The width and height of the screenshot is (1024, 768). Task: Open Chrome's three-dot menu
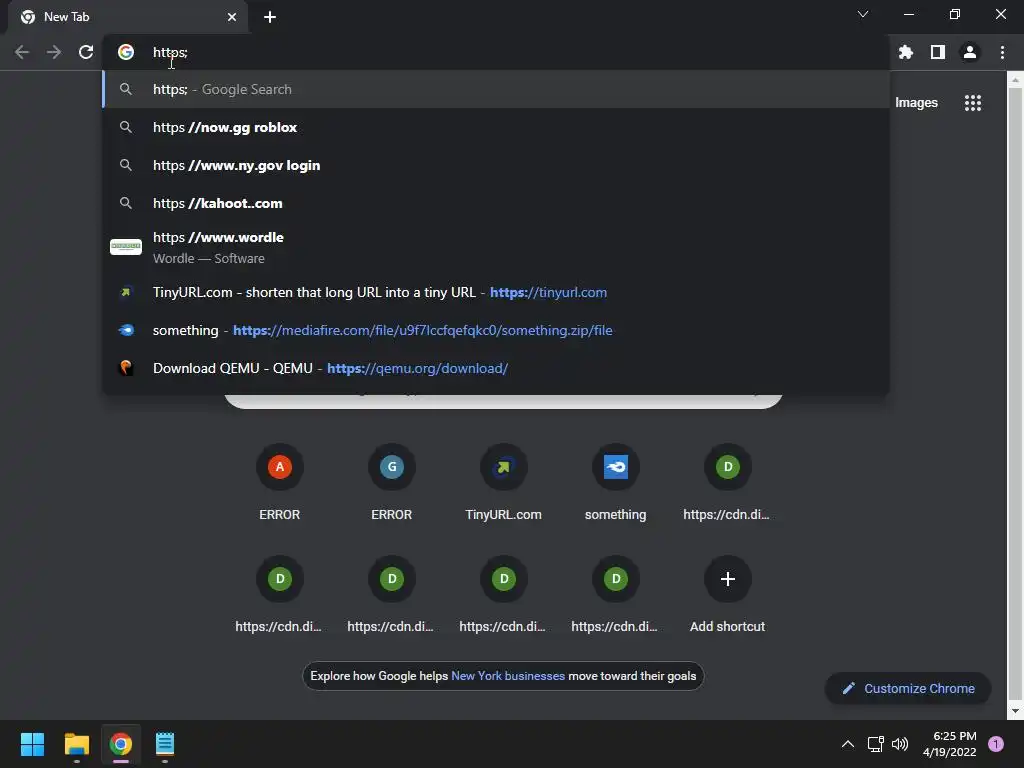[x=1002, y=52]
